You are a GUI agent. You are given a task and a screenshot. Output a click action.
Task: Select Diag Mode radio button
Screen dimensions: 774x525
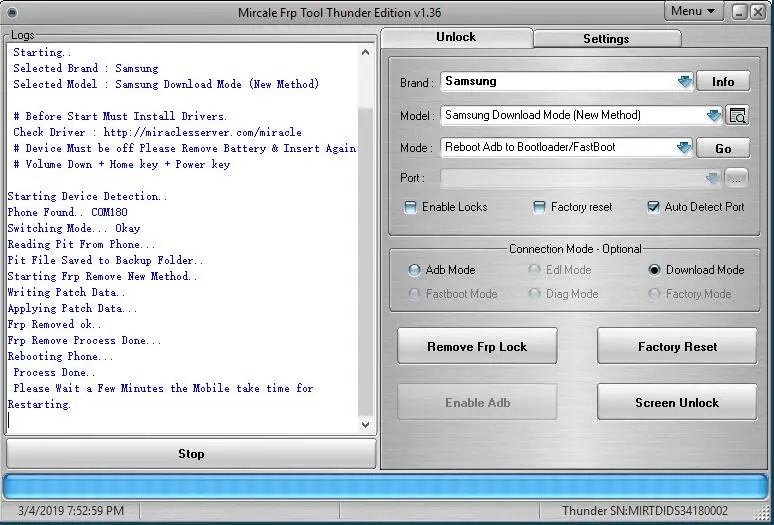[534, 294]
